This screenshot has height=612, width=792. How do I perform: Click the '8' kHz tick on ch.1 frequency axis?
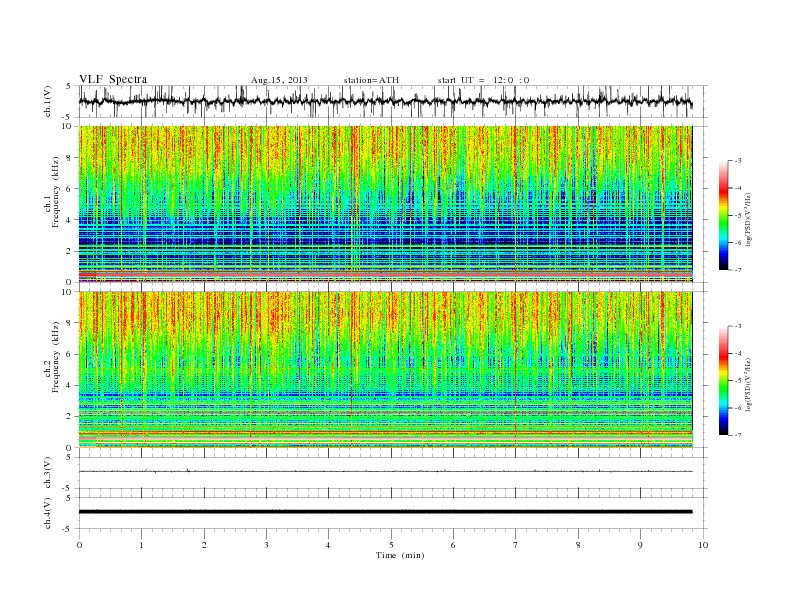(x=69, y=158)
